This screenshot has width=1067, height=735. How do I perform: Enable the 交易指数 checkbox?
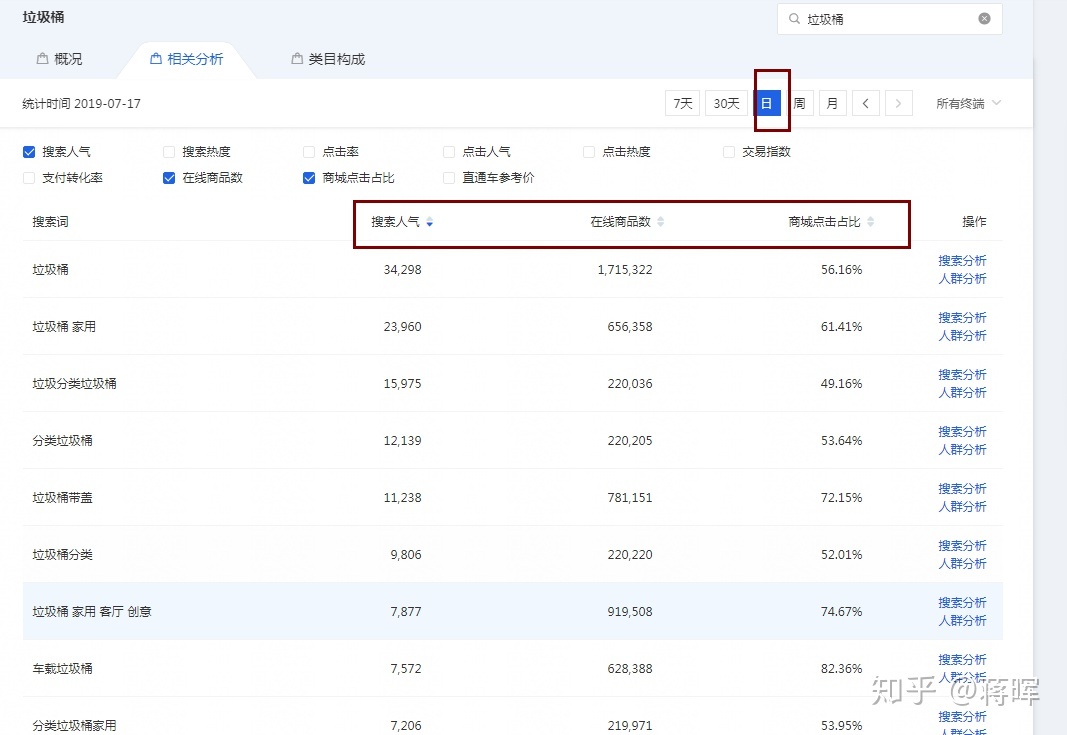[x=728, y=151]
